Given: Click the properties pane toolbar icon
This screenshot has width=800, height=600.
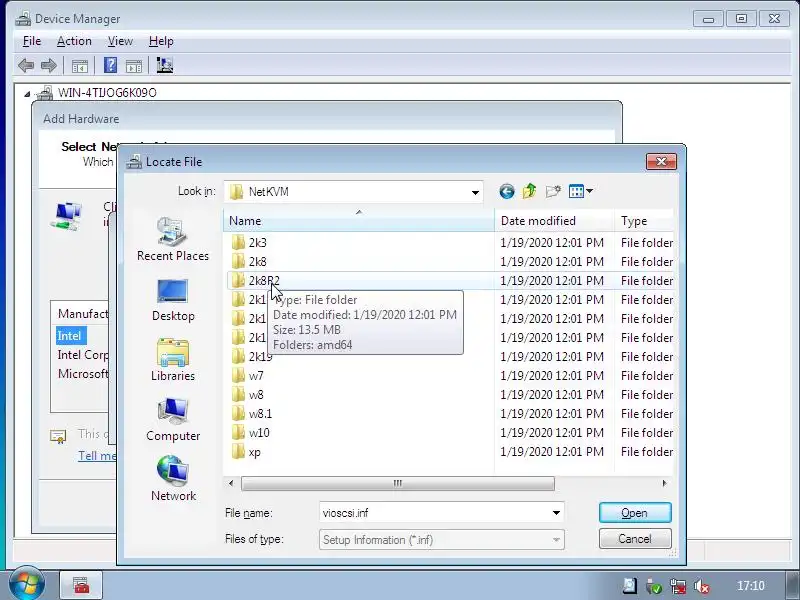Looking at the screenshot, I should coord(134,66).
